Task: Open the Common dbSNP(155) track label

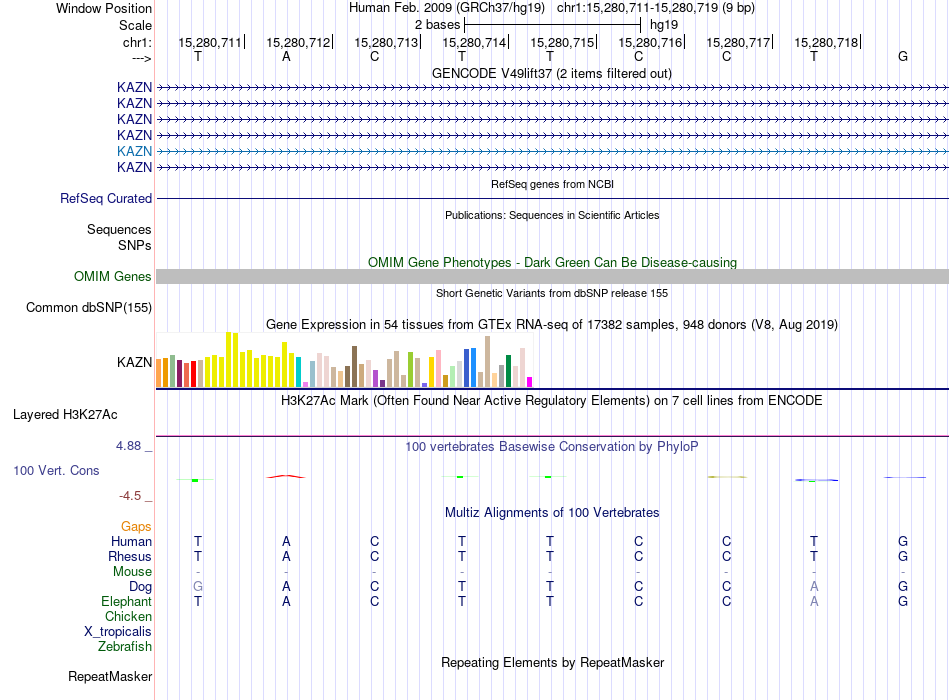Action: click(88, 308)
